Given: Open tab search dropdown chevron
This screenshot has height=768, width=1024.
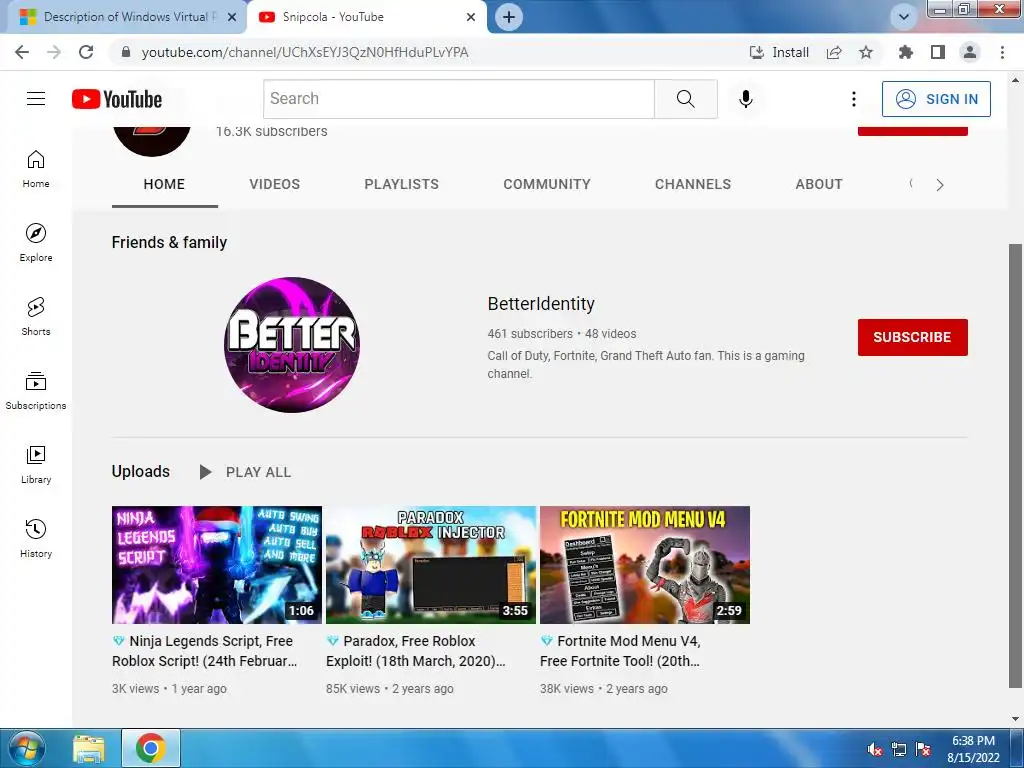Looking at the screenshot, I should (x=904, y=17).
